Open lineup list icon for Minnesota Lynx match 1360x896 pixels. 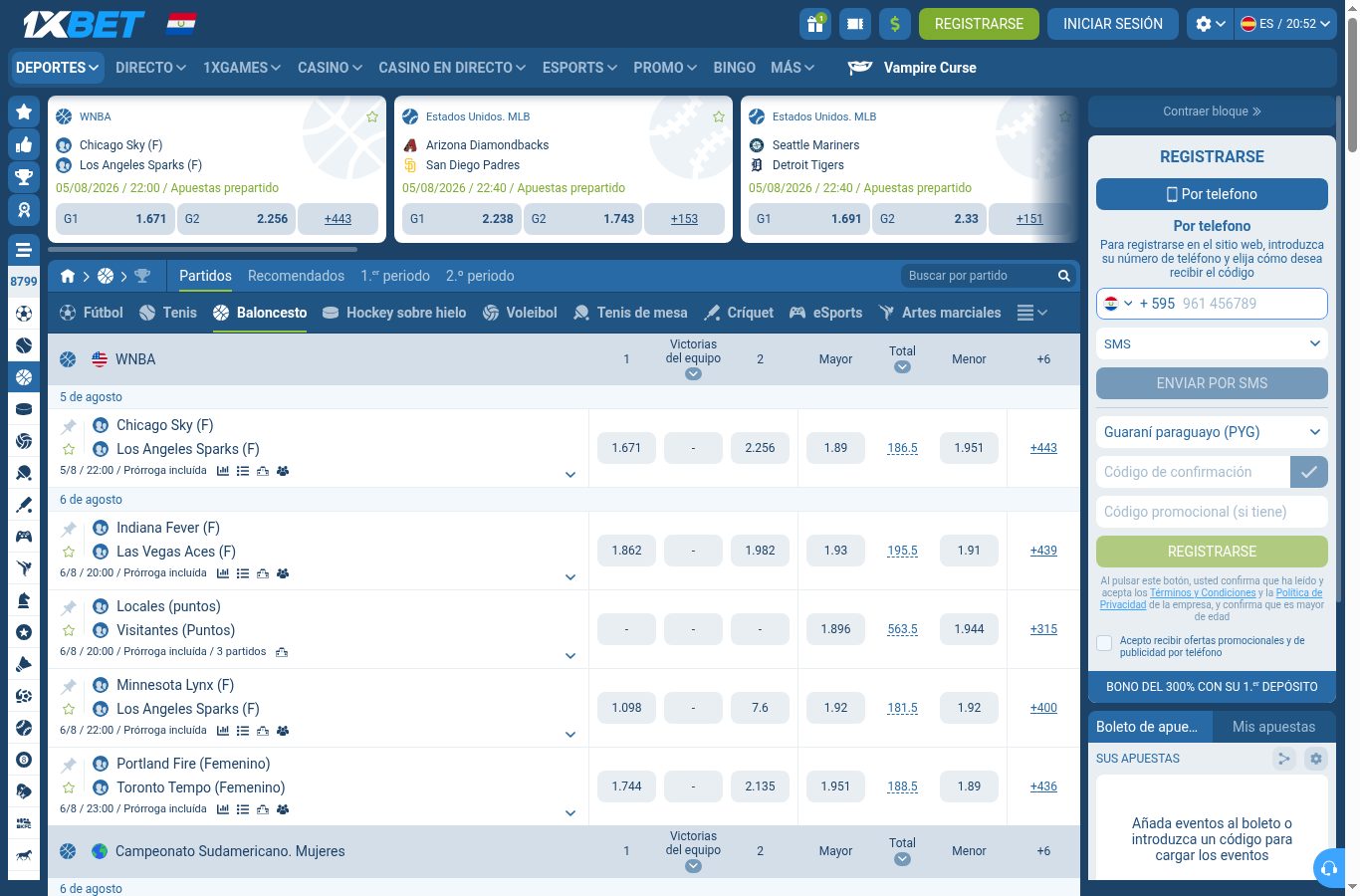click(243, 731)
